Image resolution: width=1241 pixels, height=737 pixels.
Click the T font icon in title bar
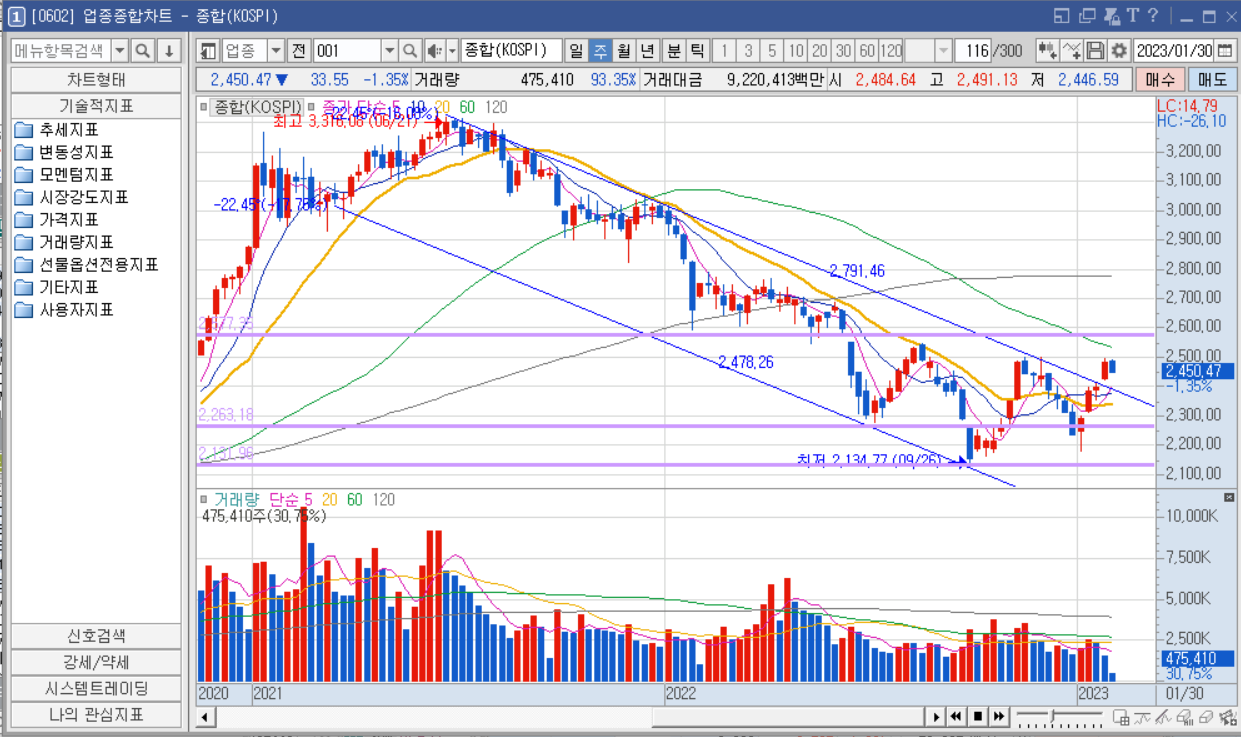tap(1132, 16)
